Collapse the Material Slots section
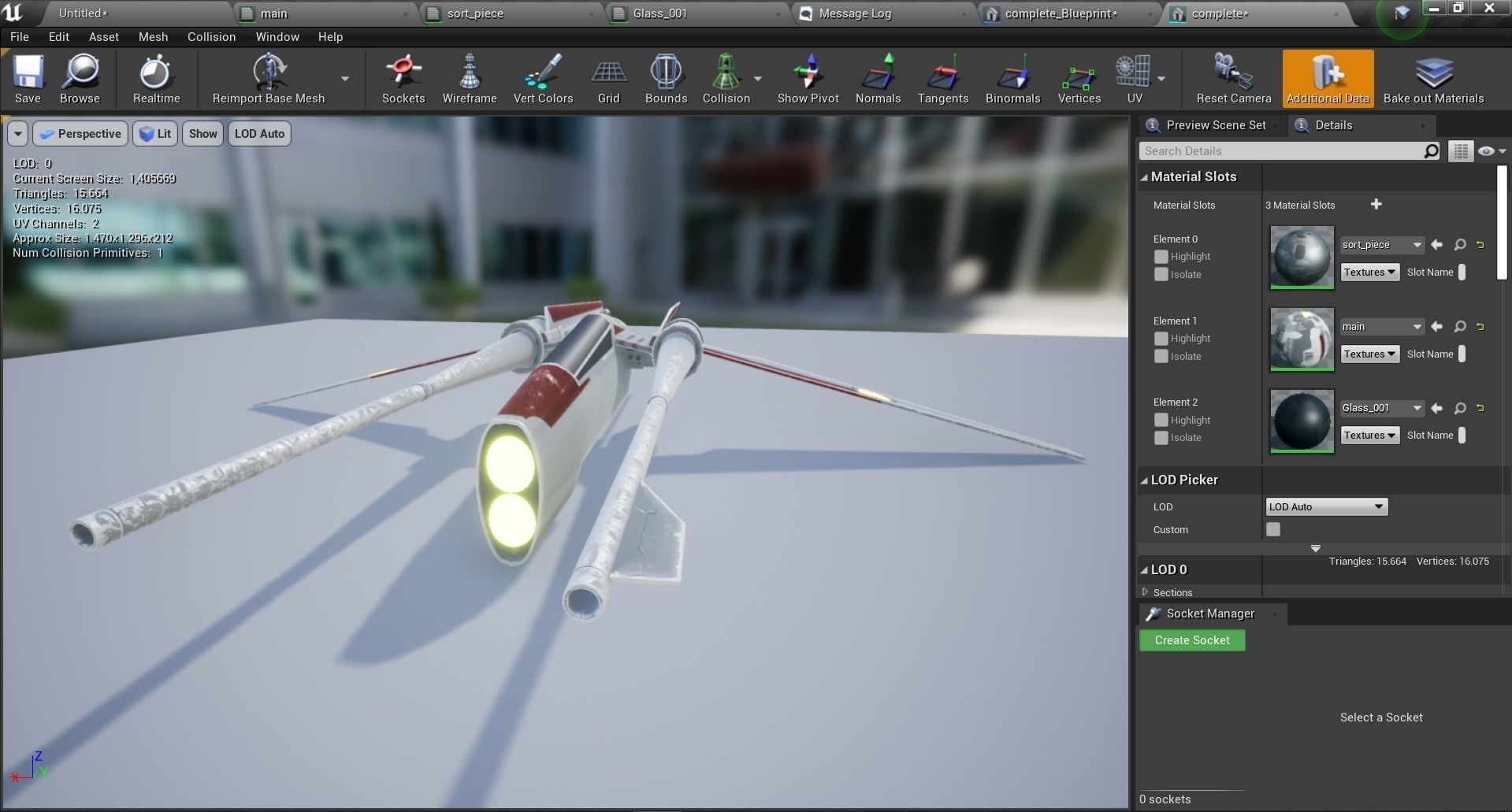1512x812 pixels. 1145,176
